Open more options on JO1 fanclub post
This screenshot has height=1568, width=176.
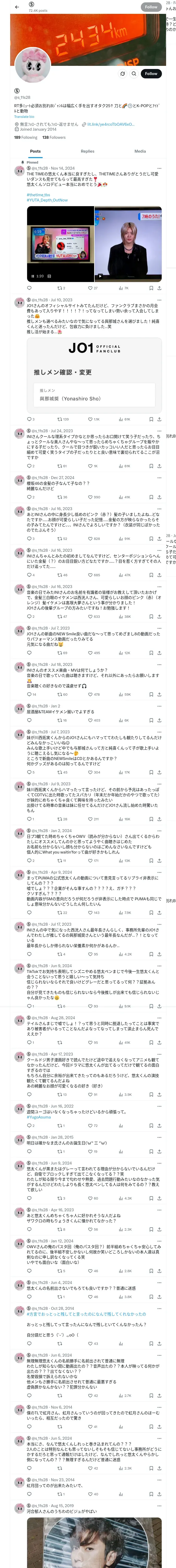159,300
